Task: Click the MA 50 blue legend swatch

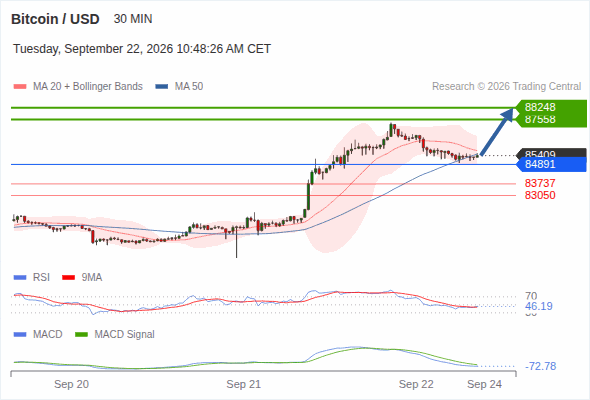Action: click(162, 87)
